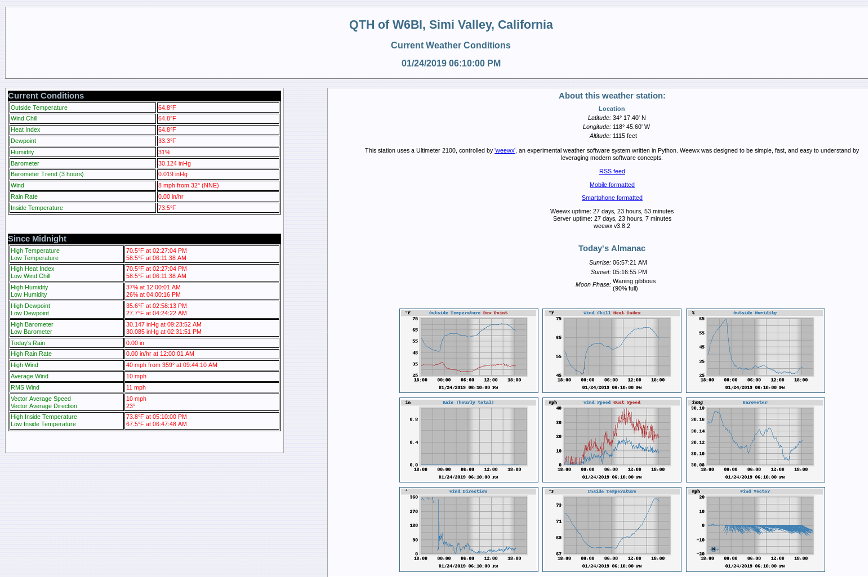Image resolution: width=868 pixels, height=577 pixels.
Task: Click the Today's Almanac heading
Action: [612, 249]
